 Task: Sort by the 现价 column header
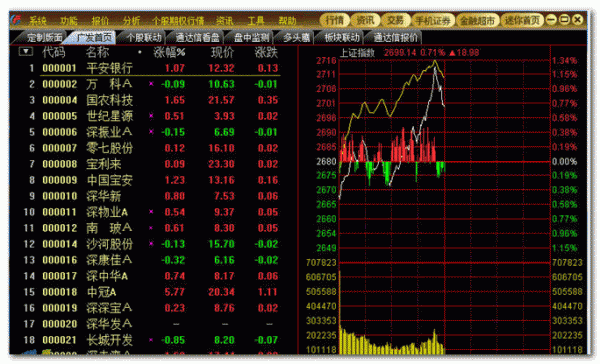[x=222, y=52]
